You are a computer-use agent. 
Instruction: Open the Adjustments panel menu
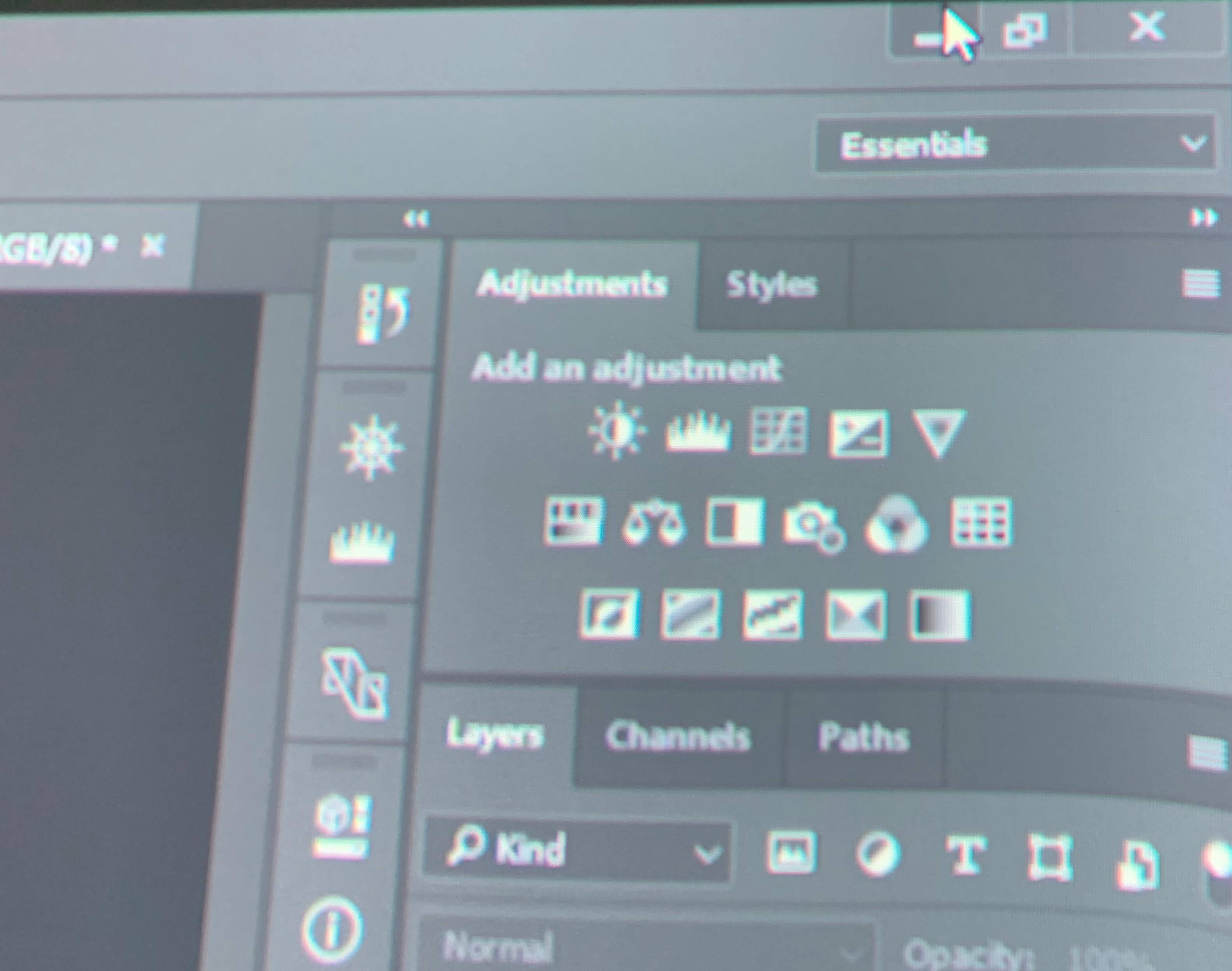[1201, 282]
